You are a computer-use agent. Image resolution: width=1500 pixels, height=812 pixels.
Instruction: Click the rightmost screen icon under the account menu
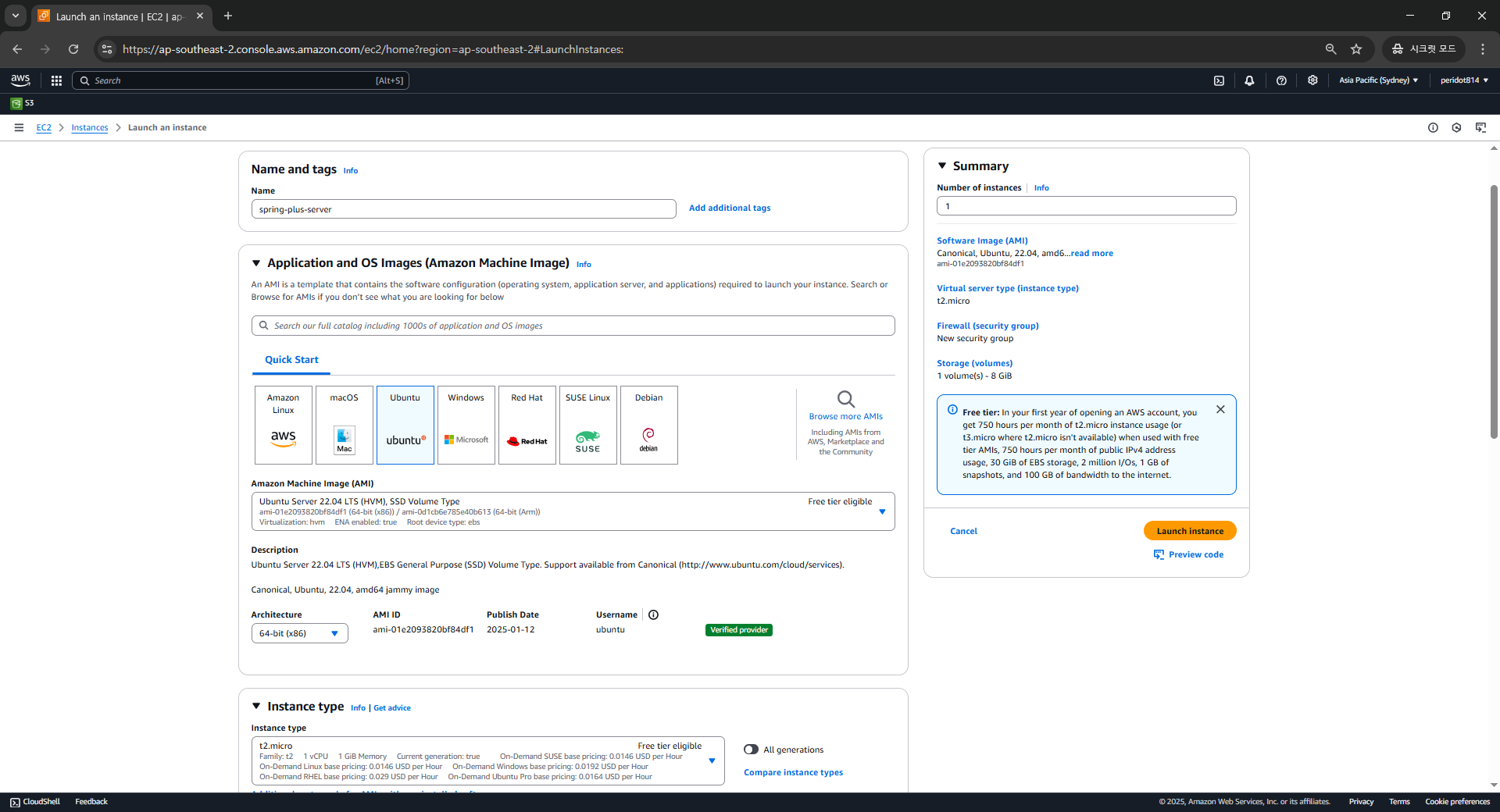[1480, 127]
